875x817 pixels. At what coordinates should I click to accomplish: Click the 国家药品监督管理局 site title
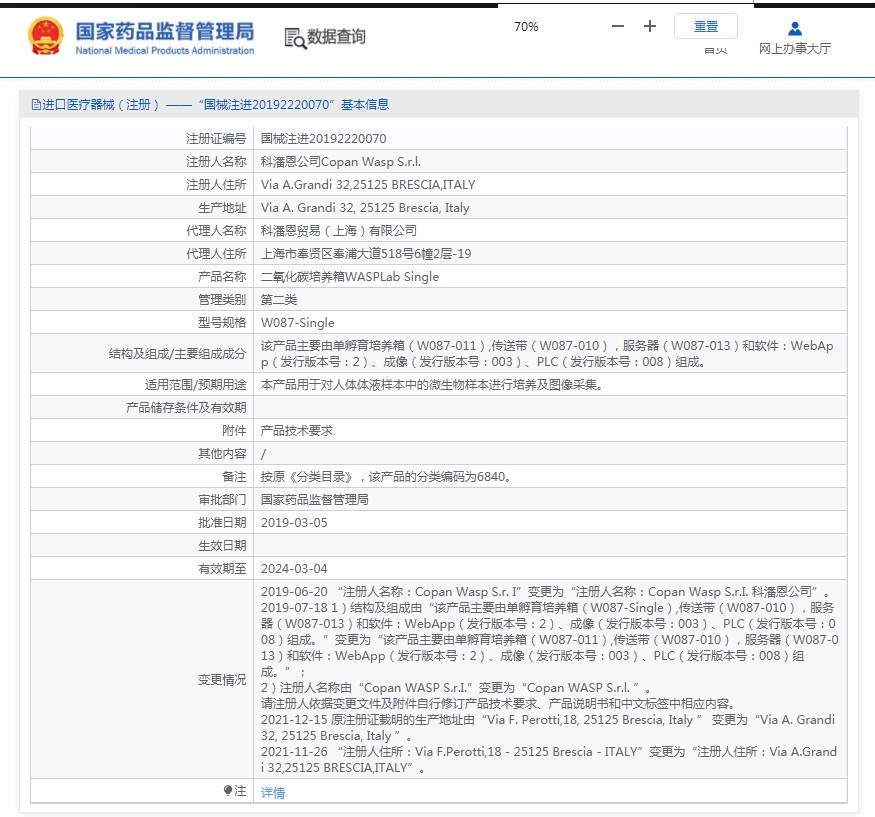tap(165, 31)
